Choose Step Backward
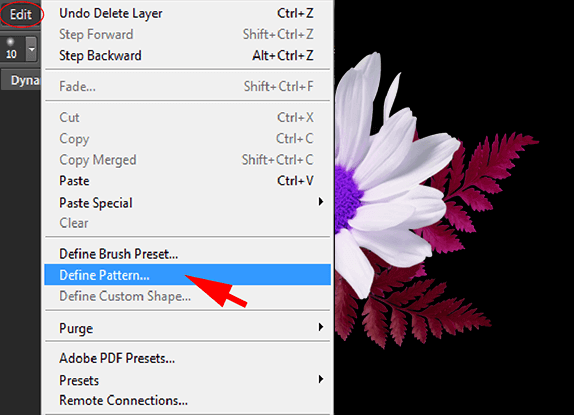Image resolution: width=574 pixels, height=415 pixels. coord(187,56)
